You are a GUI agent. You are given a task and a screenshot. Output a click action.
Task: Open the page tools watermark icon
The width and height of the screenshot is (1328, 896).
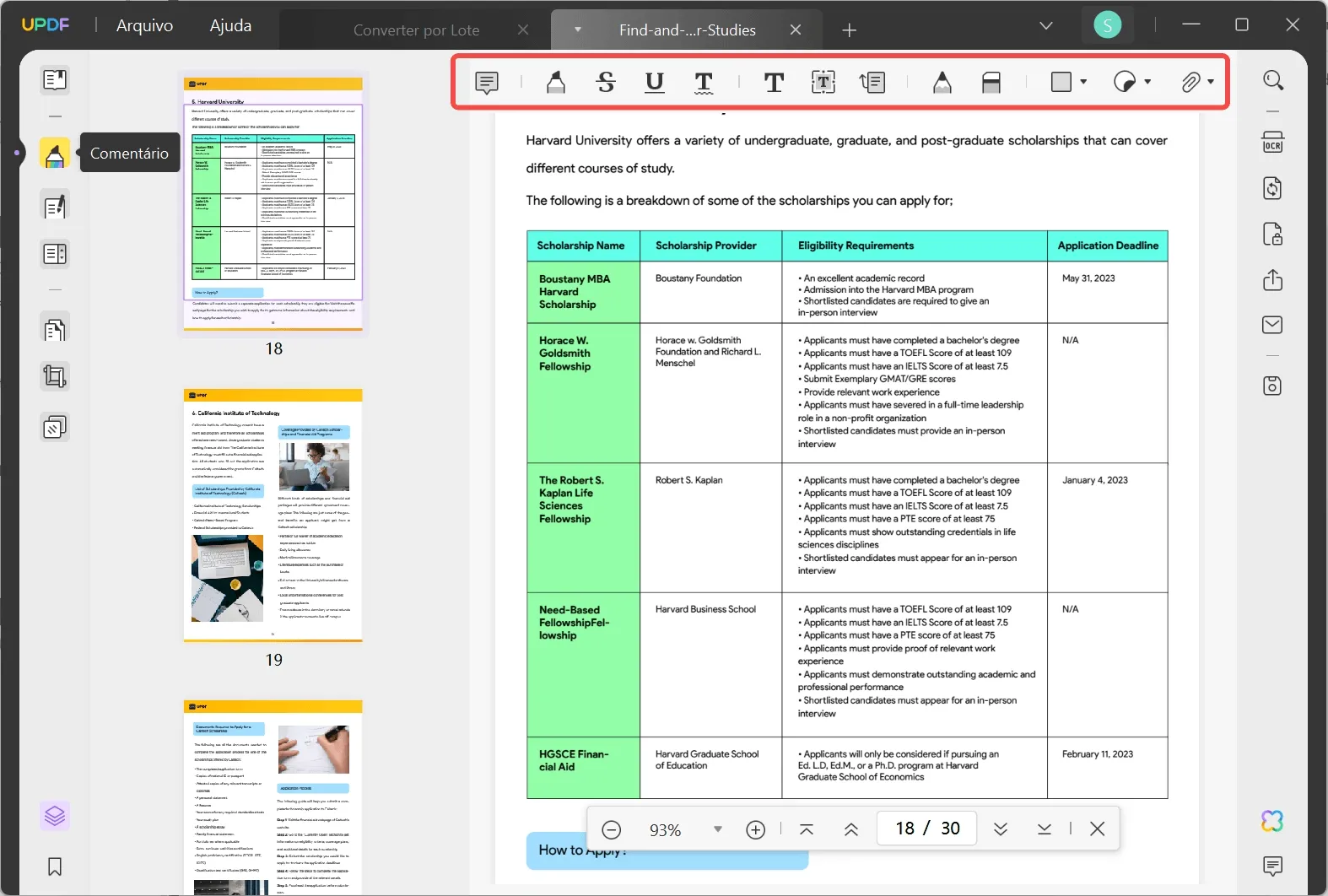[x=55, y=428]
